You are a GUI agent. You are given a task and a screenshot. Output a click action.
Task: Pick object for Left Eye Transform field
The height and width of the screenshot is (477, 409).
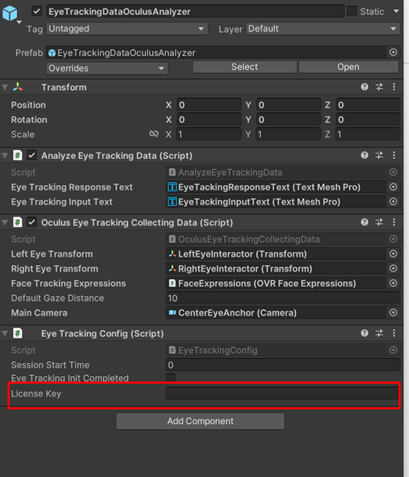(393, 254)
